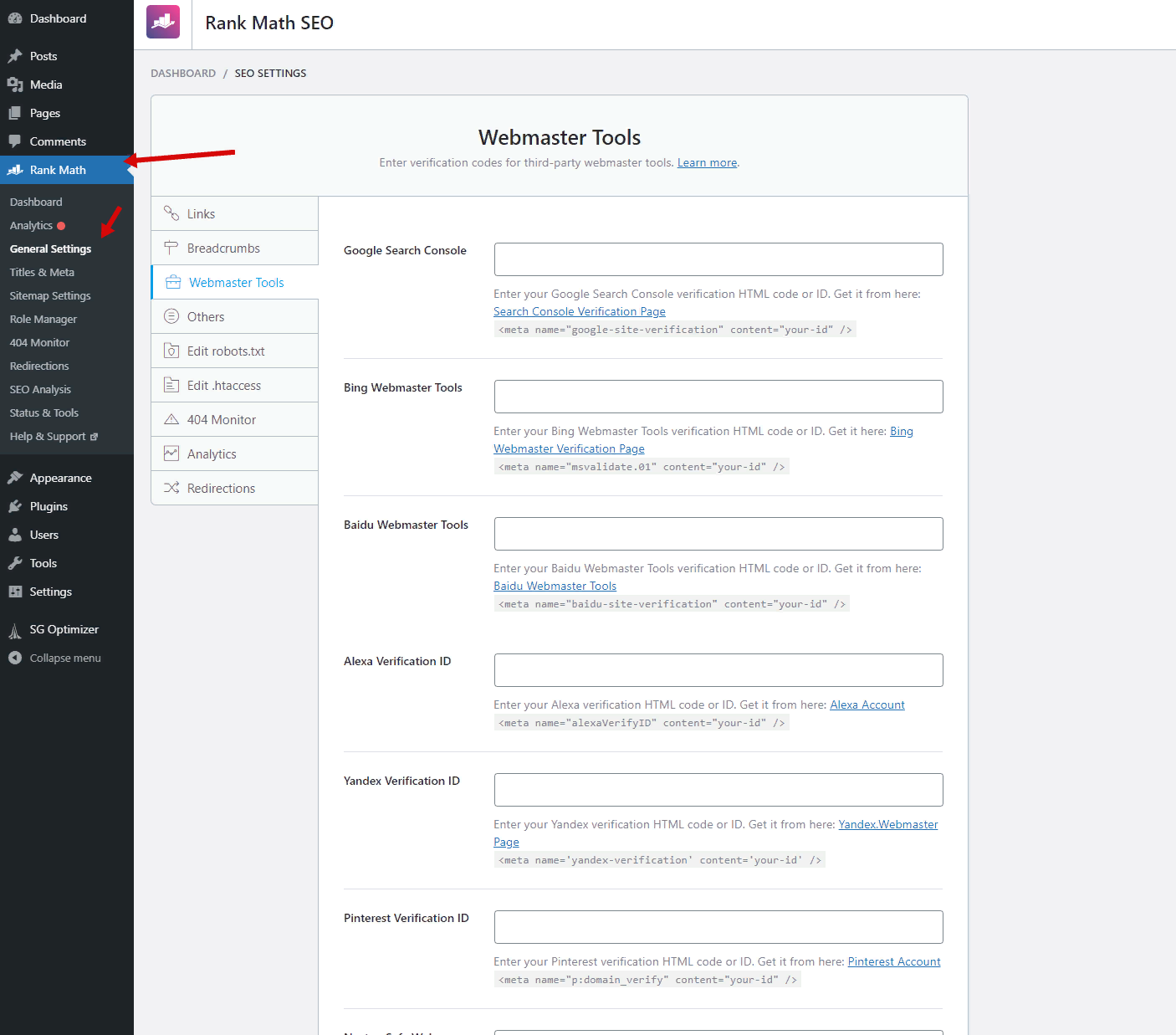Click the Links chain icon
The width and height of the screenshot is (1176, 1035).
click(x=171, y=213)
